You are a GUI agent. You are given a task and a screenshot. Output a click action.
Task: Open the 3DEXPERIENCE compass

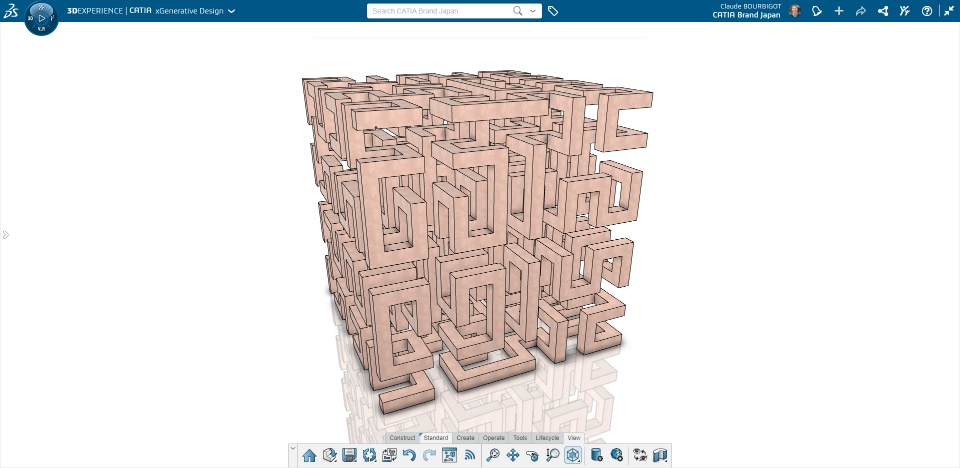(41, 18)
